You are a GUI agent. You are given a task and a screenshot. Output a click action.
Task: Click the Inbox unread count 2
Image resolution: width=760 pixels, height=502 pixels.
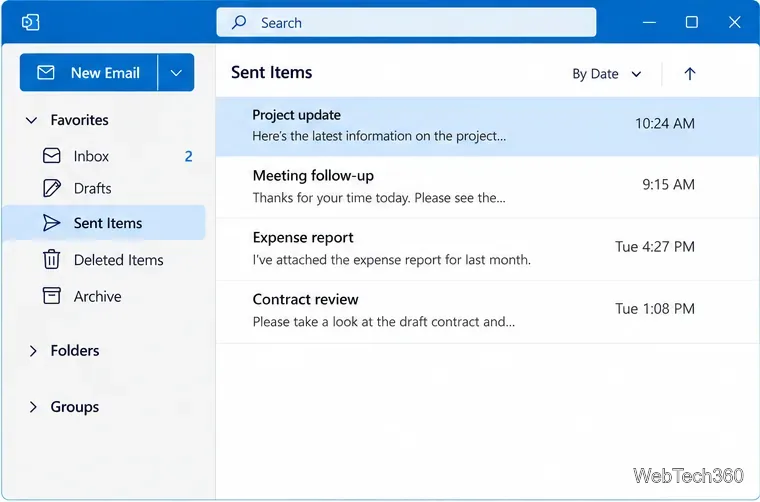click(x=189, y=156)
